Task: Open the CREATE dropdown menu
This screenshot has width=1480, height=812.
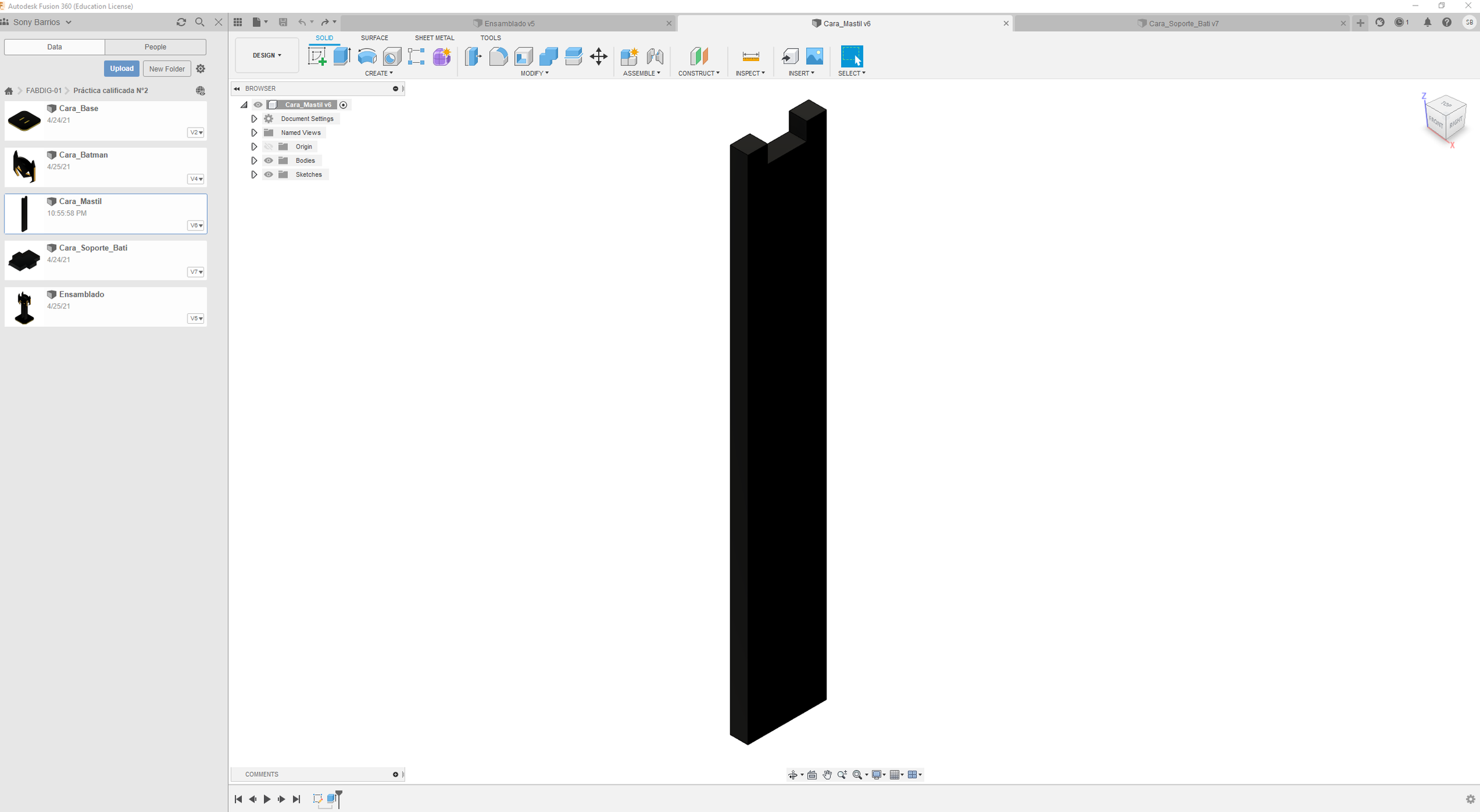Action: (x=379, y=73)
